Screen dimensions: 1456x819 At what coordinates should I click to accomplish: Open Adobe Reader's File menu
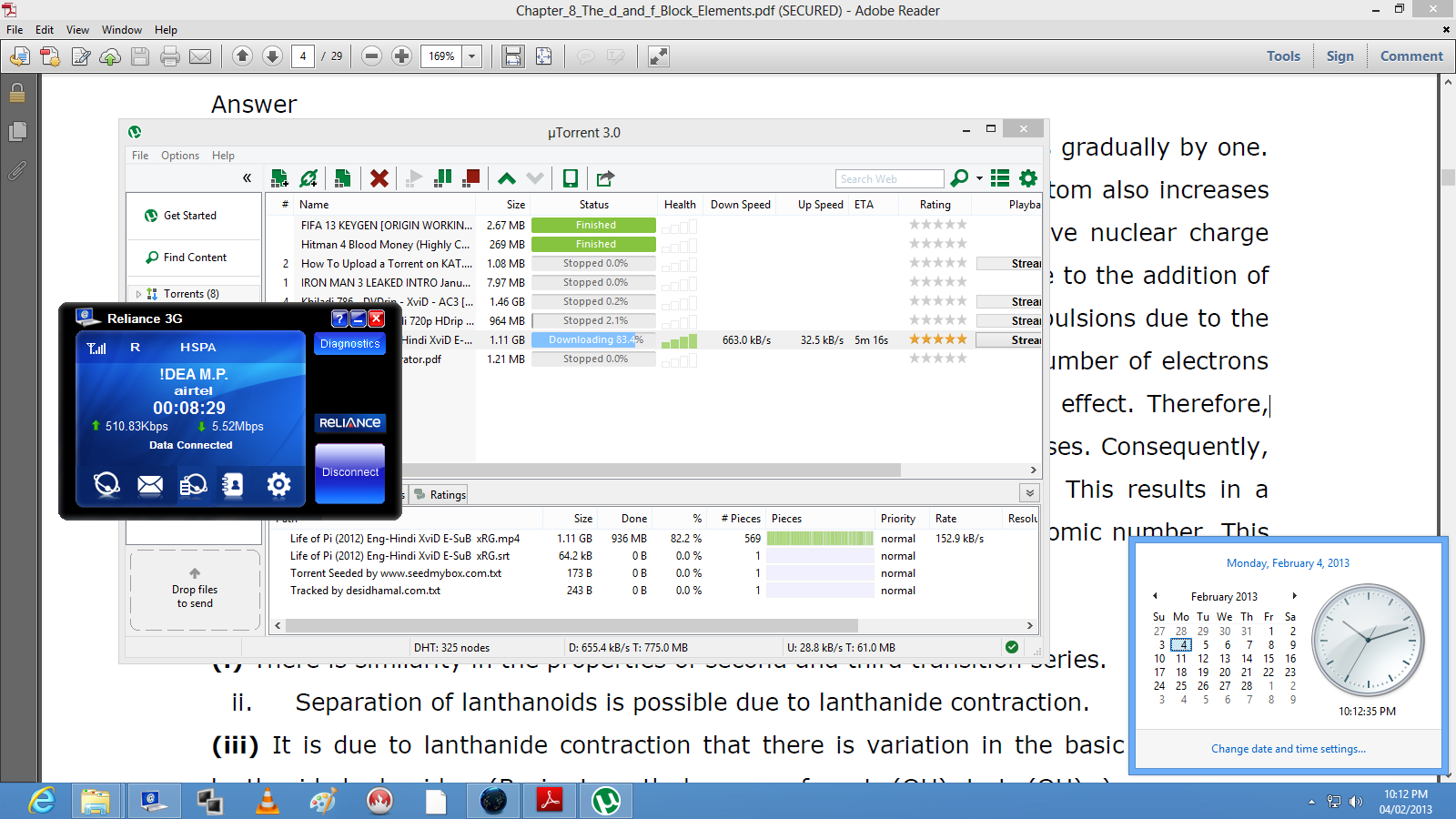coord(15,30)
